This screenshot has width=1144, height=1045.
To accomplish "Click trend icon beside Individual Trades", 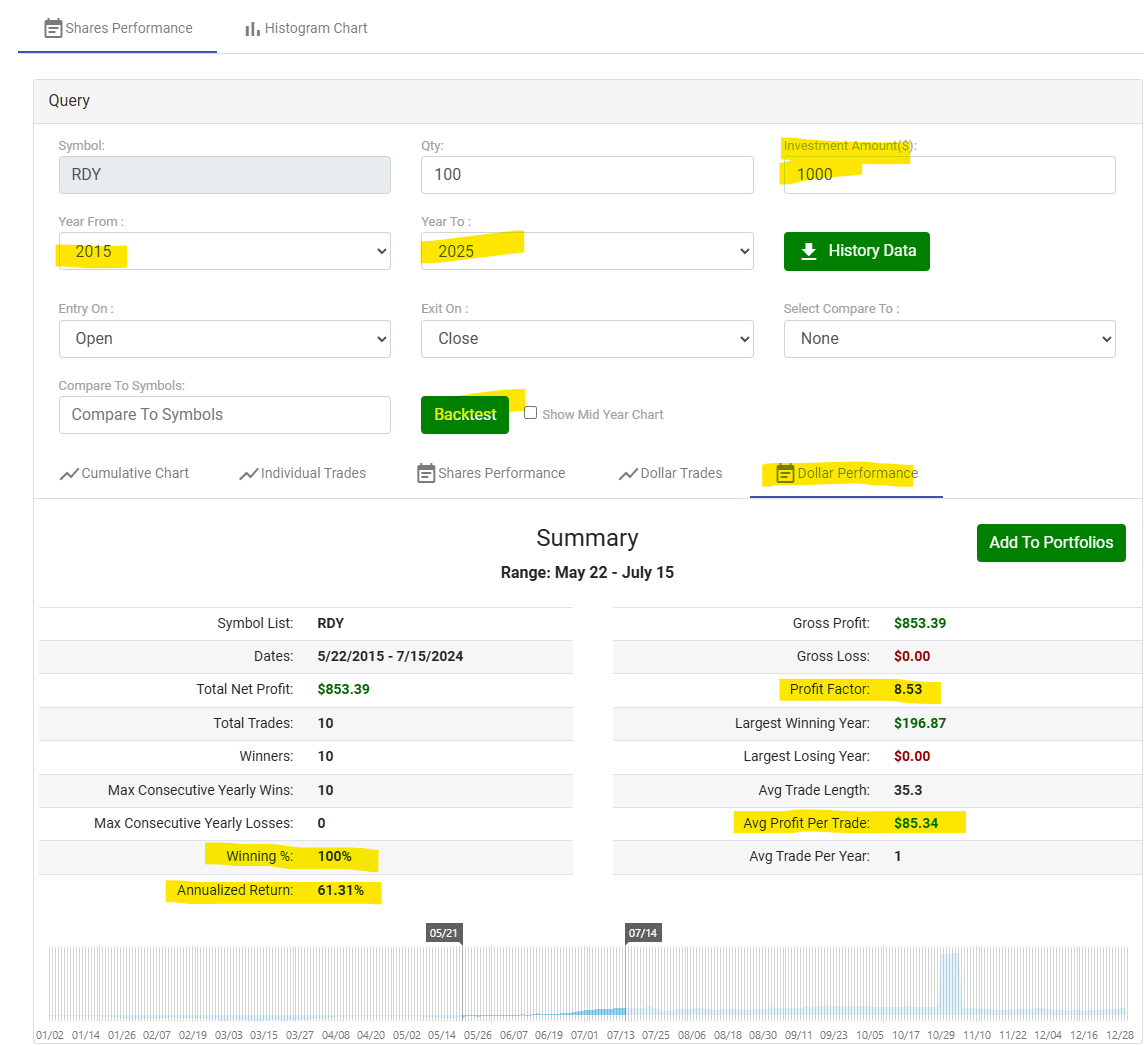I will point(248,474).
